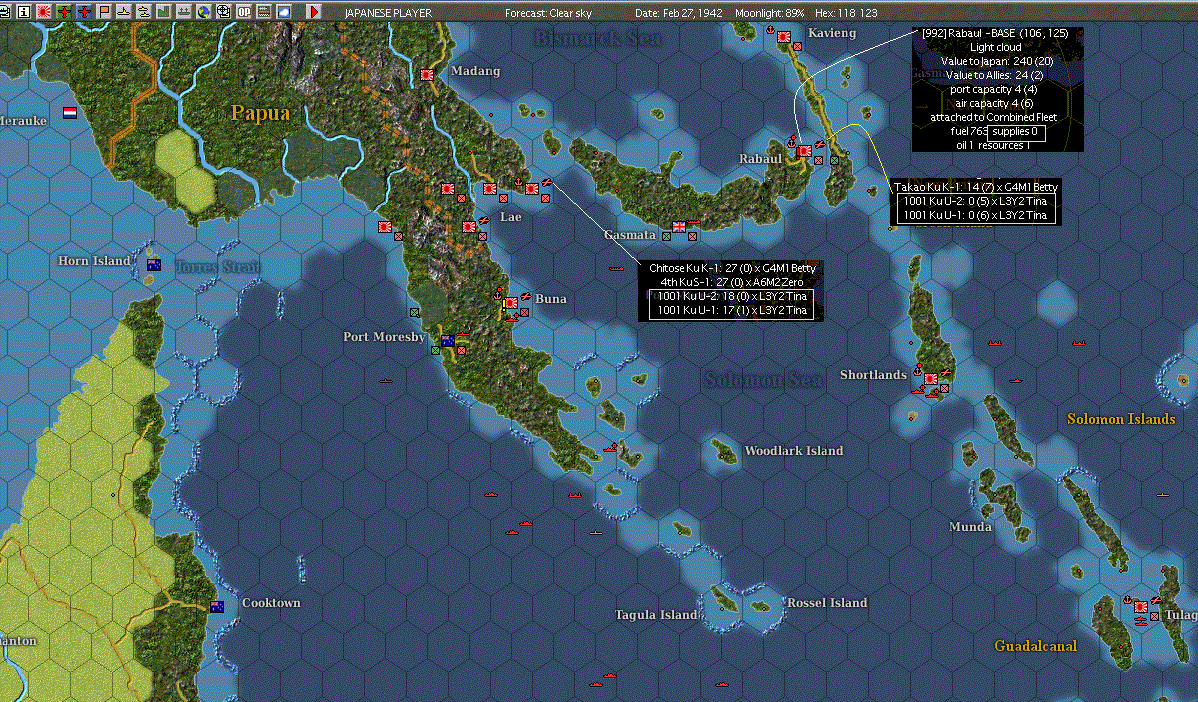1198x702 pixels.
Task: Select the Japanese base flag at Tulagi
Action: [x=1141, y=607]
